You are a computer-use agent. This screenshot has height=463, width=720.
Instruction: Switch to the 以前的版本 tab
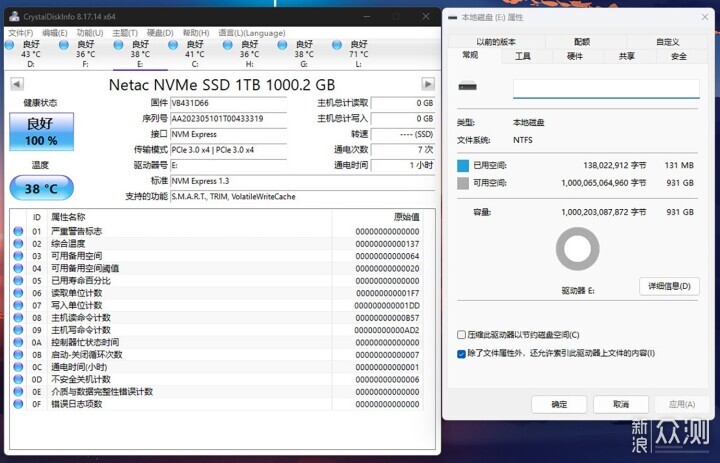coord(496,42)
